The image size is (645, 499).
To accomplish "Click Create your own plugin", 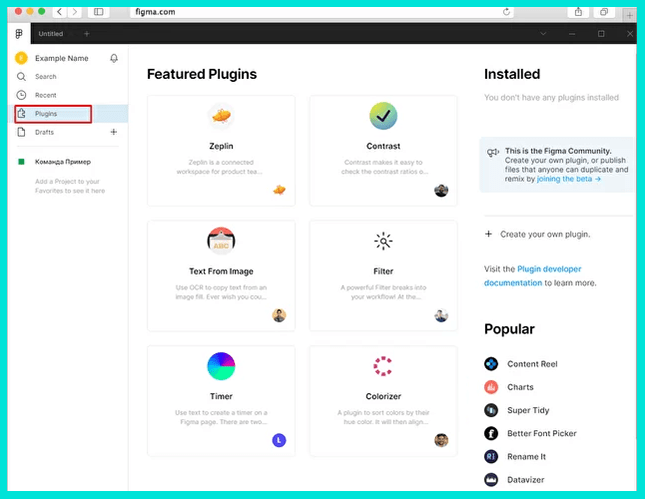I will [x=545, y=234].
